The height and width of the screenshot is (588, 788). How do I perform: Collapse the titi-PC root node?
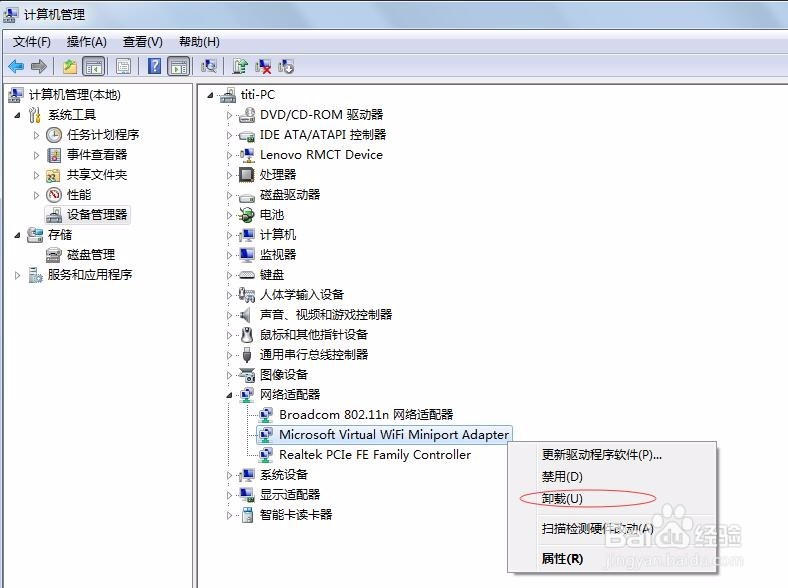[x=210, y=95]
